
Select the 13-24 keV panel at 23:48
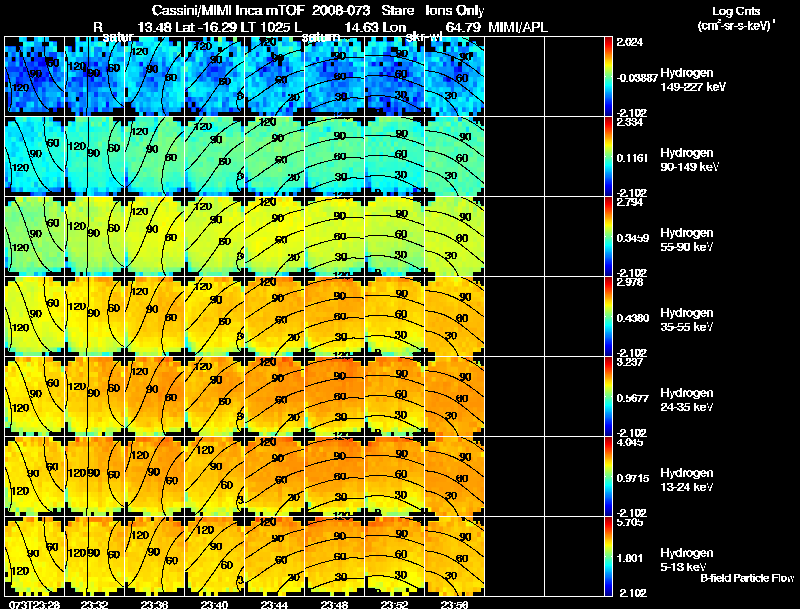click(335, 476)
